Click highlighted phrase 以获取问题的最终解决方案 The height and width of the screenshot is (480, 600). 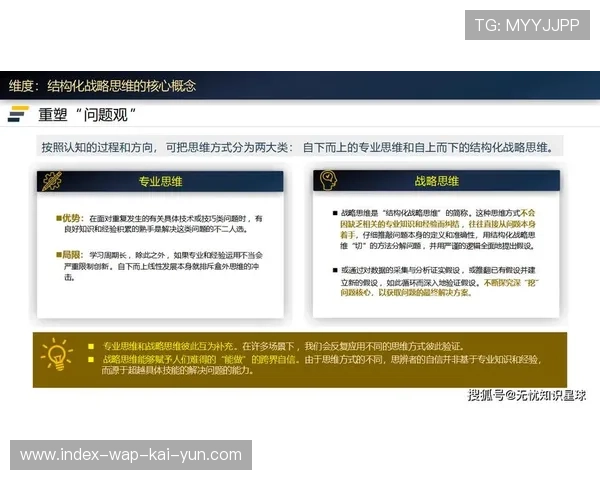[425, 293]
